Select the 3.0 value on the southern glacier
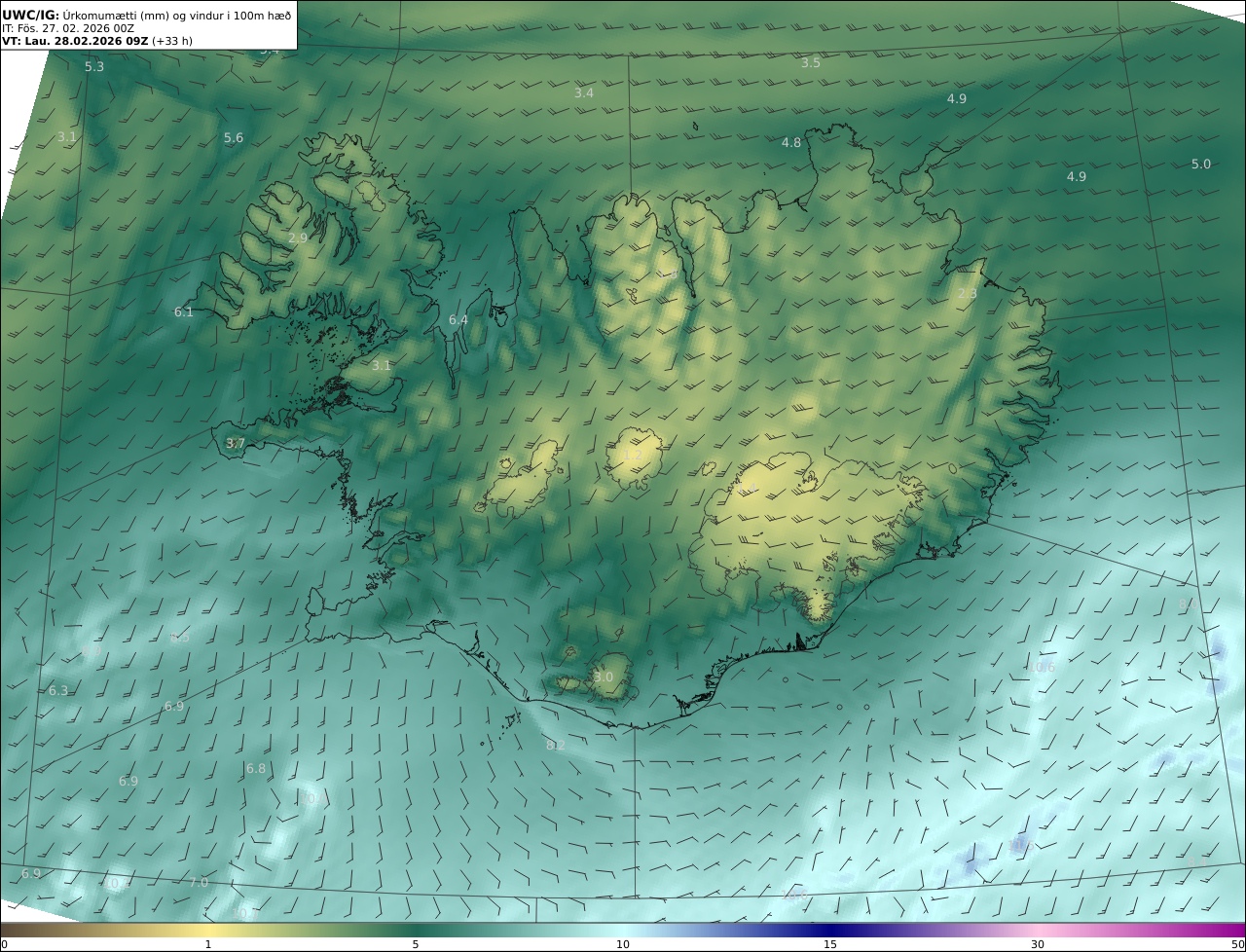This screenshot has height=952, width=1246. (x=604, y=677)
